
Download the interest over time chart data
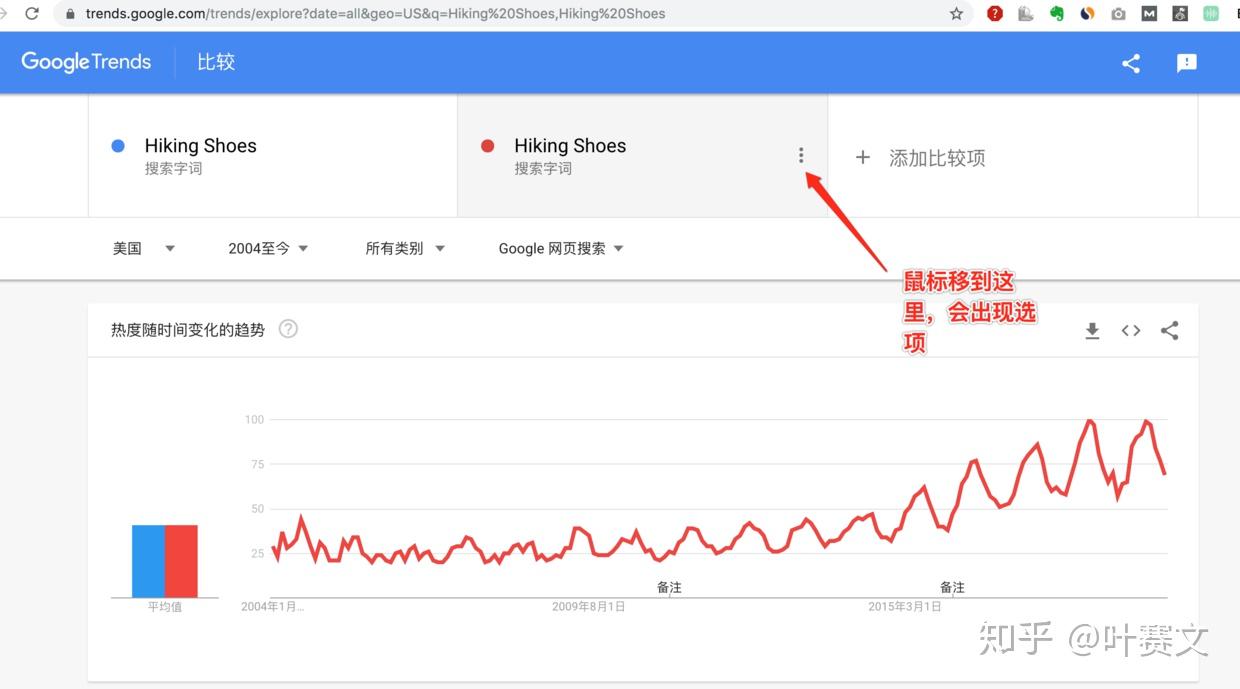point(1092,331)
